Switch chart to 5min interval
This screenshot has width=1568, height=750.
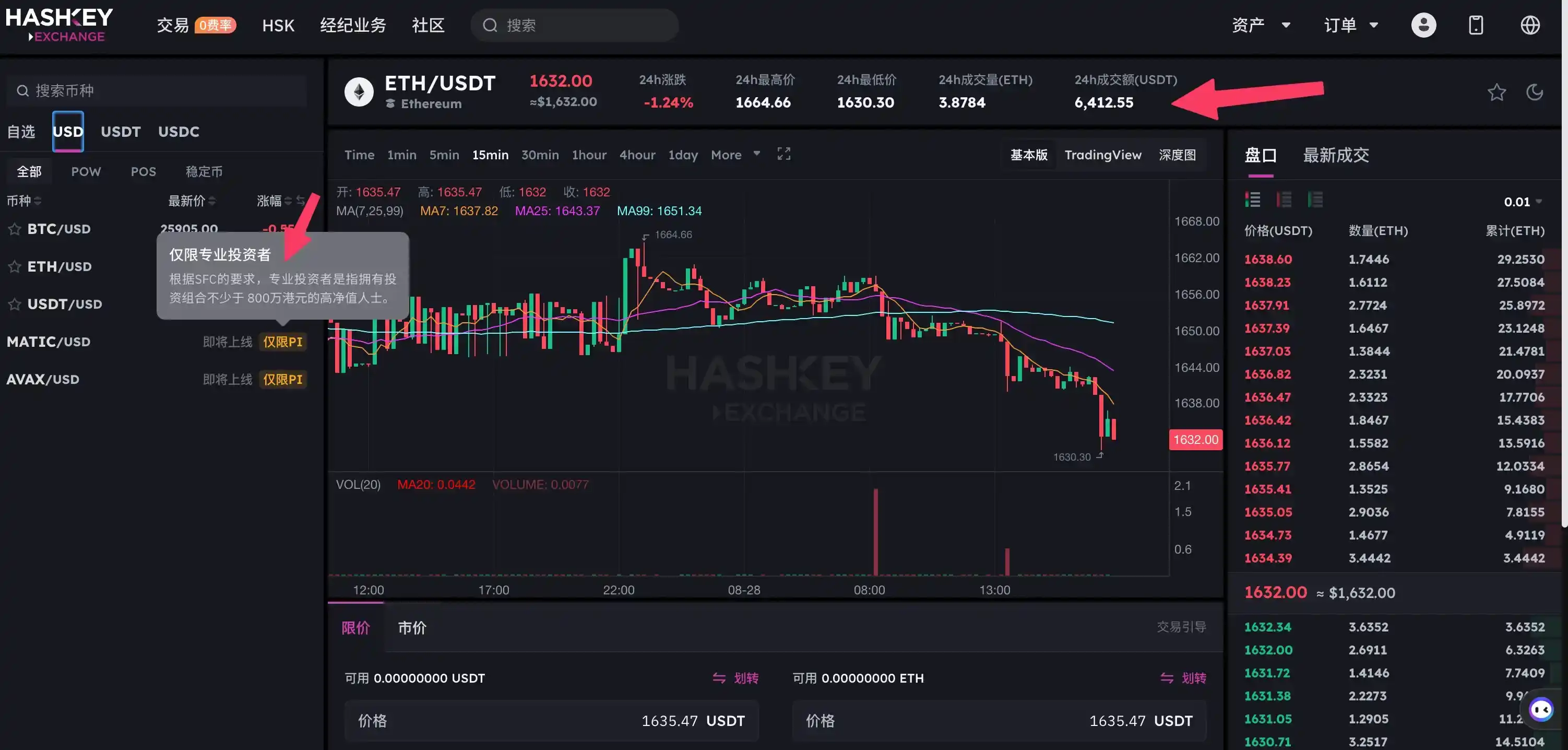click(x=444, y=155)
